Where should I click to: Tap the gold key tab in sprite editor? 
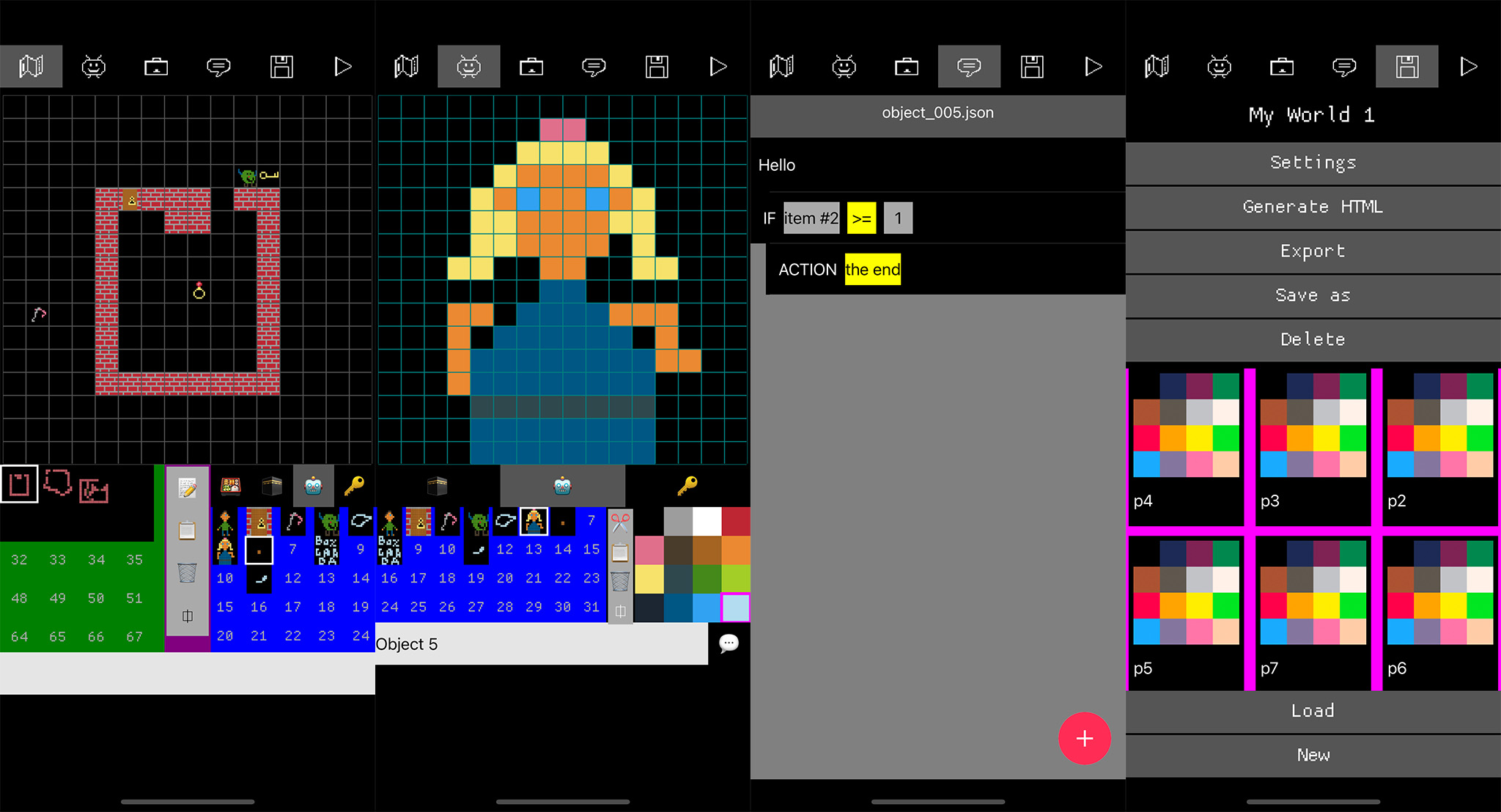pyautogui.click(x=687, y=485)
